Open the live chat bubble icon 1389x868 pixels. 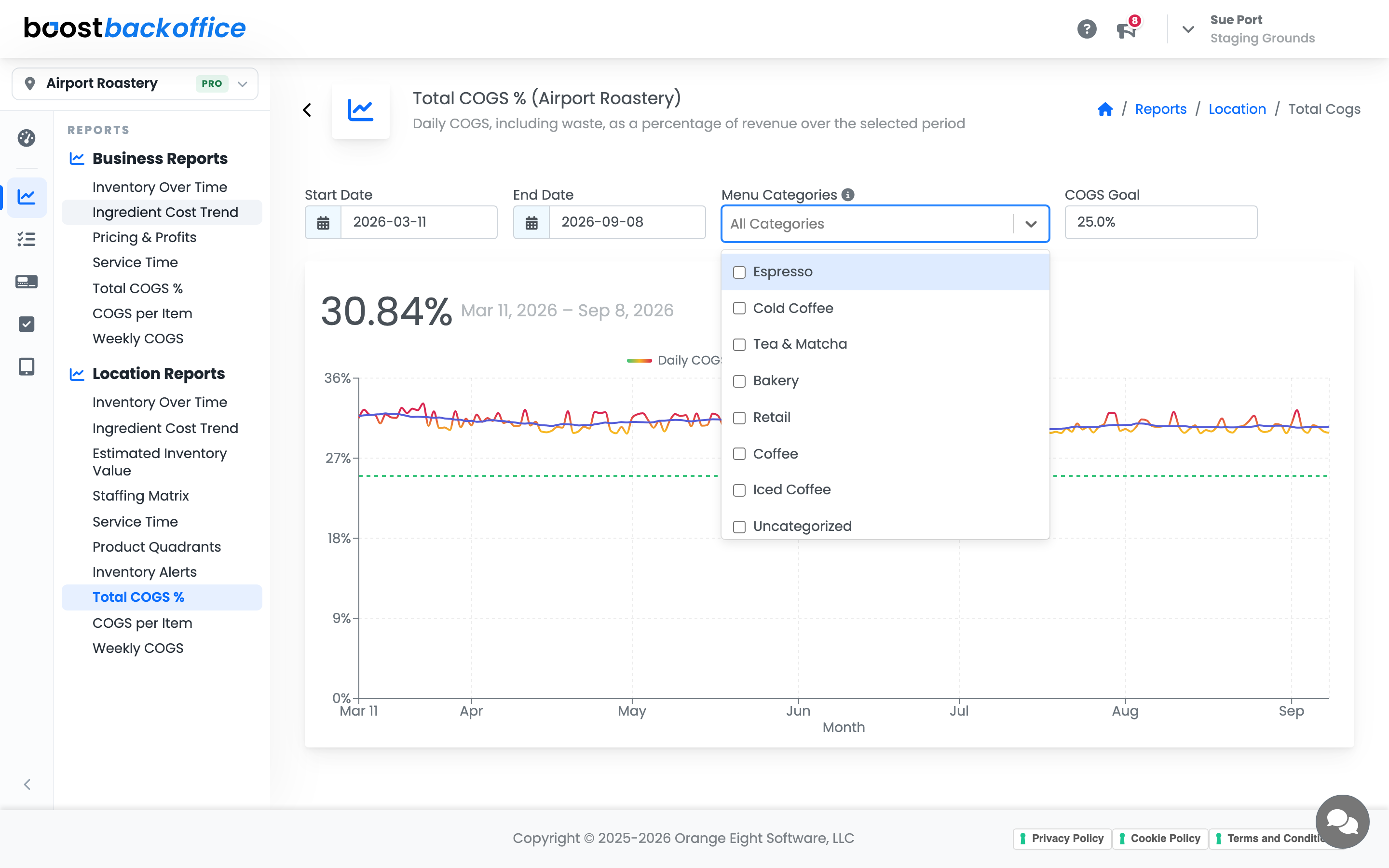click(1342, 822)
